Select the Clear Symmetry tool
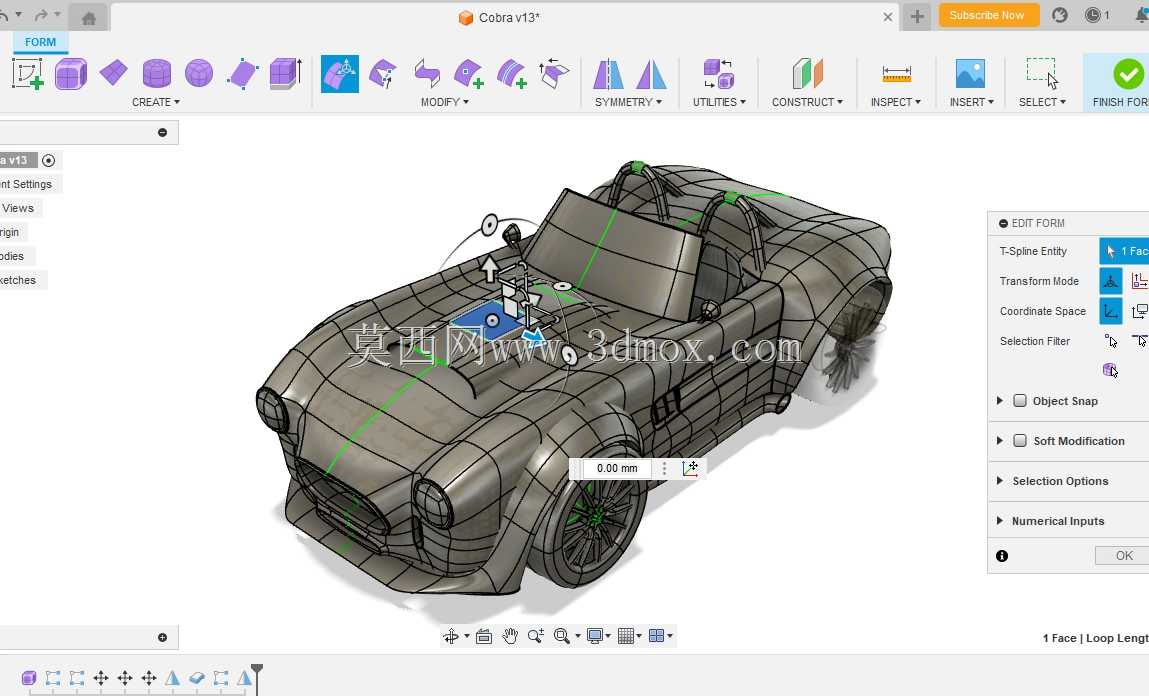Viewport: 1149px width, 696px height. [x=651, y=74]
